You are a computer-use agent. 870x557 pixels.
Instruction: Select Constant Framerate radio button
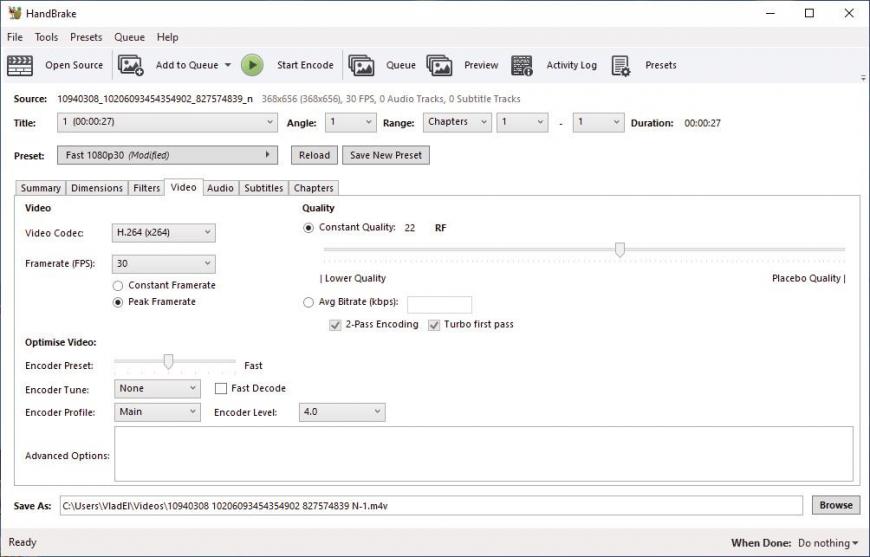pos(118,286)
